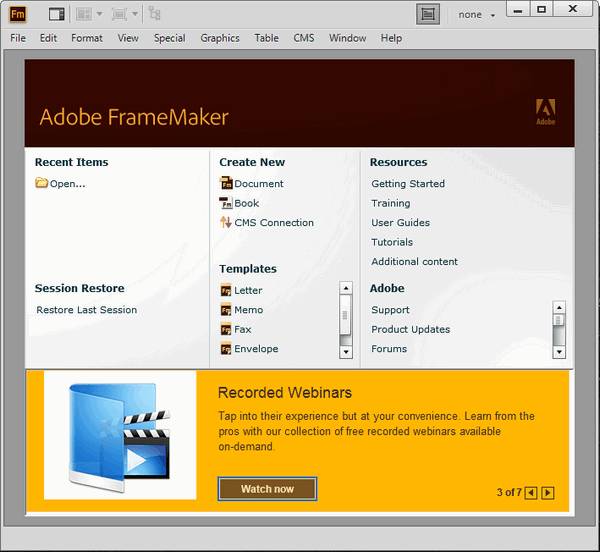Open the Training link
The width and height of the screenshot is (600, 552).
(391, 203)
